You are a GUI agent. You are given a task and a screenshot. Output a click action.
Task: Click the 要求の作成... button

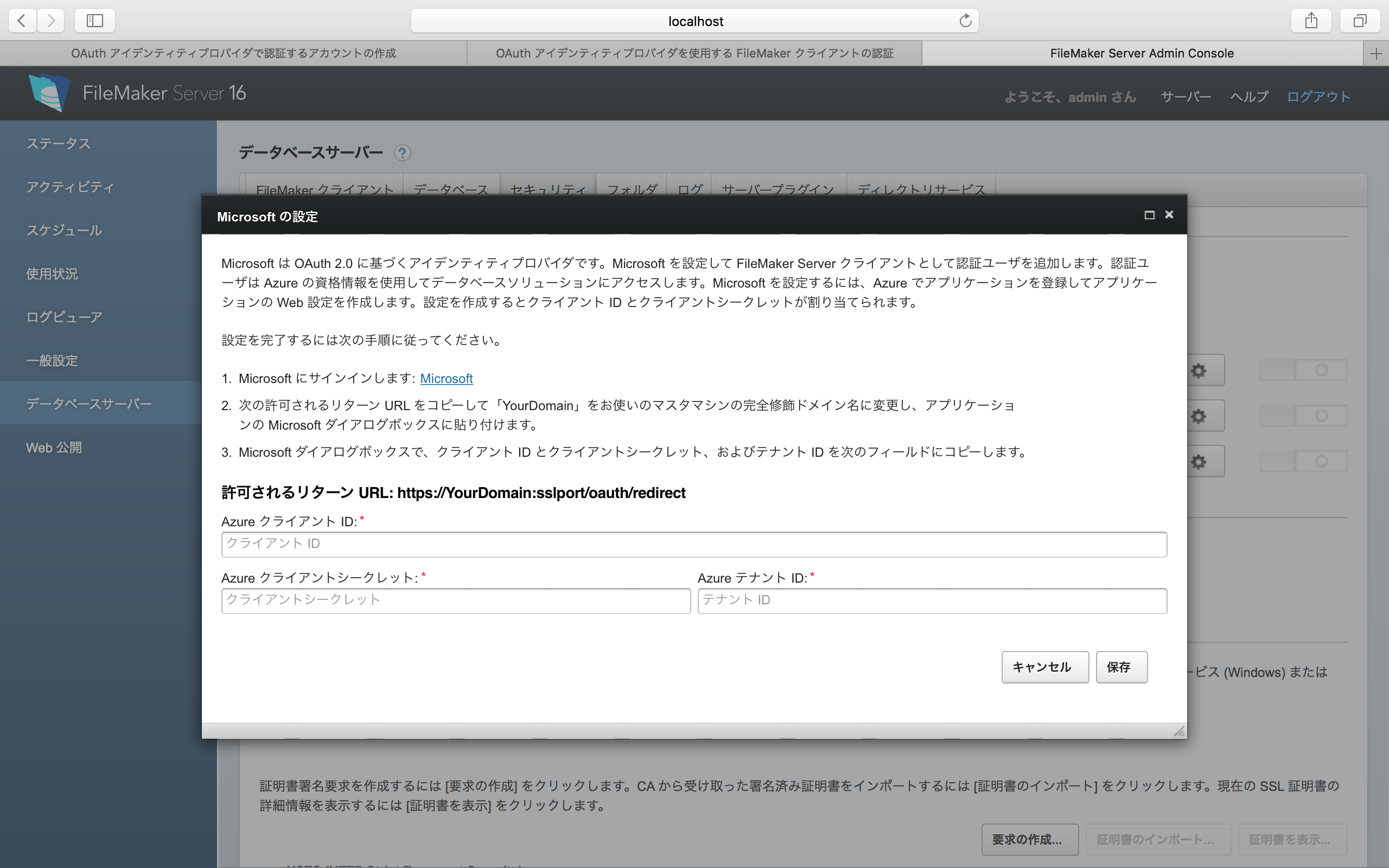[x=1029, y=839]
